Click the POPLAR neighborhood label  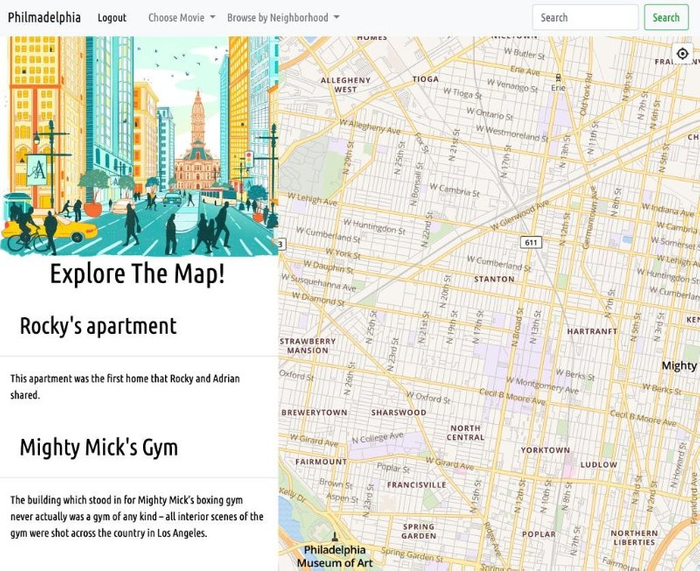click(x=539, y=534)
